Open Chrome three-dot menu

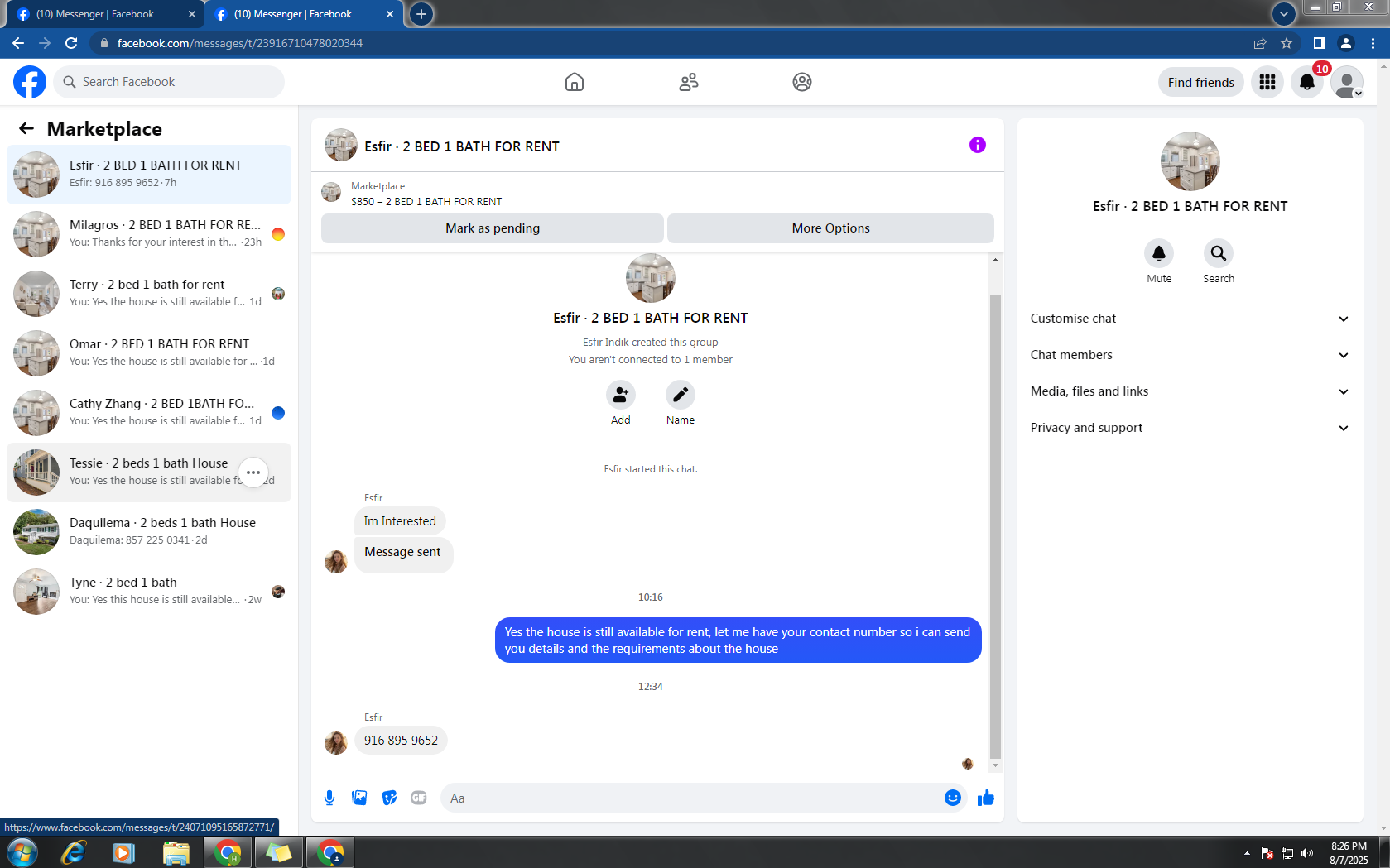(x=1373, y=43)
